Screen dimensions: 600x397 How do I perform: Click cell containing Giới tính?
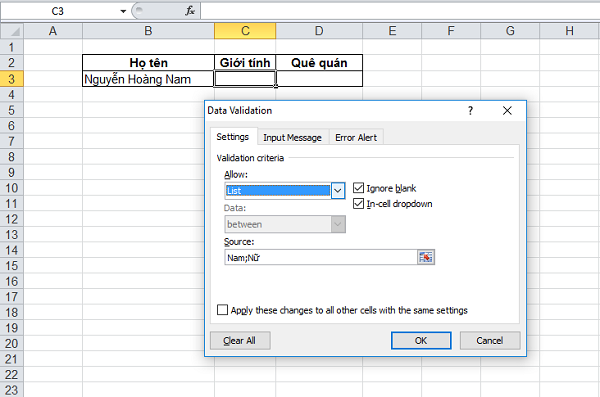245,63
